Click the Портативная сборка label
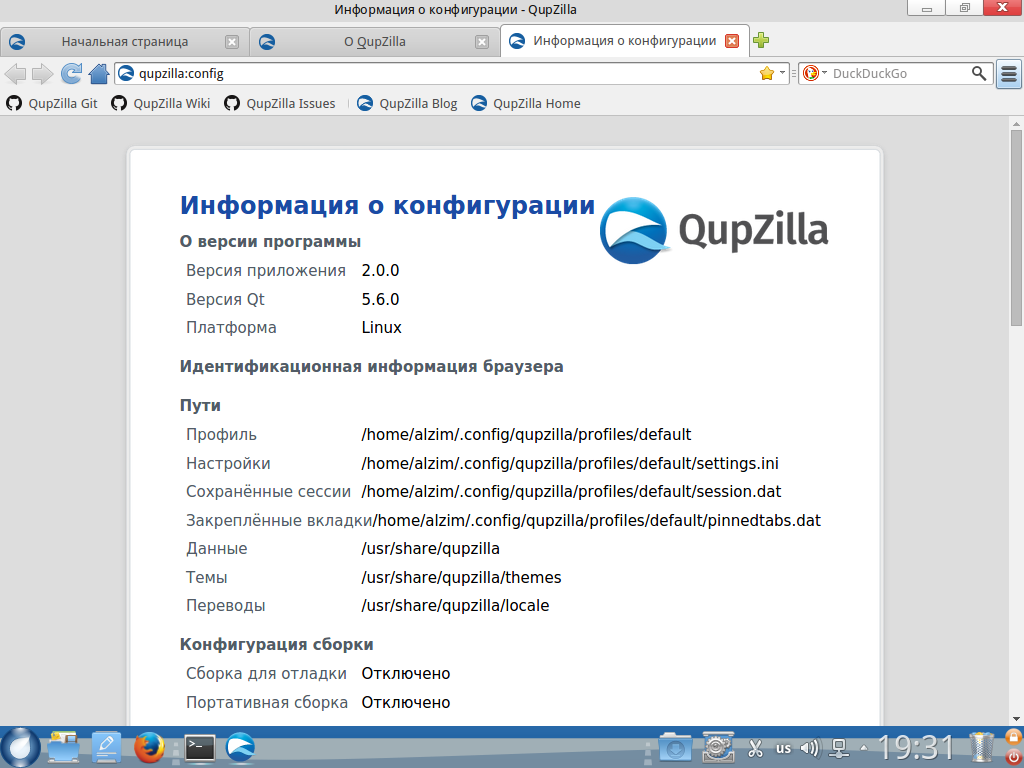 click(267, 702)
